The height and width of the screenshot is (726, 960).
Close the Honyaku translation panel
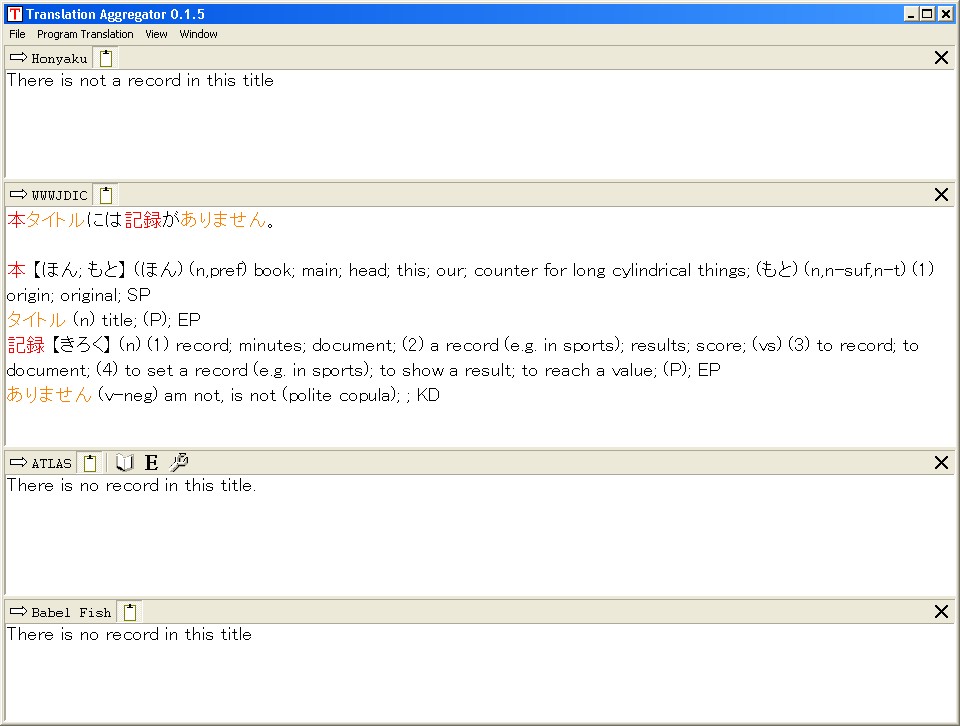[941, 58]
